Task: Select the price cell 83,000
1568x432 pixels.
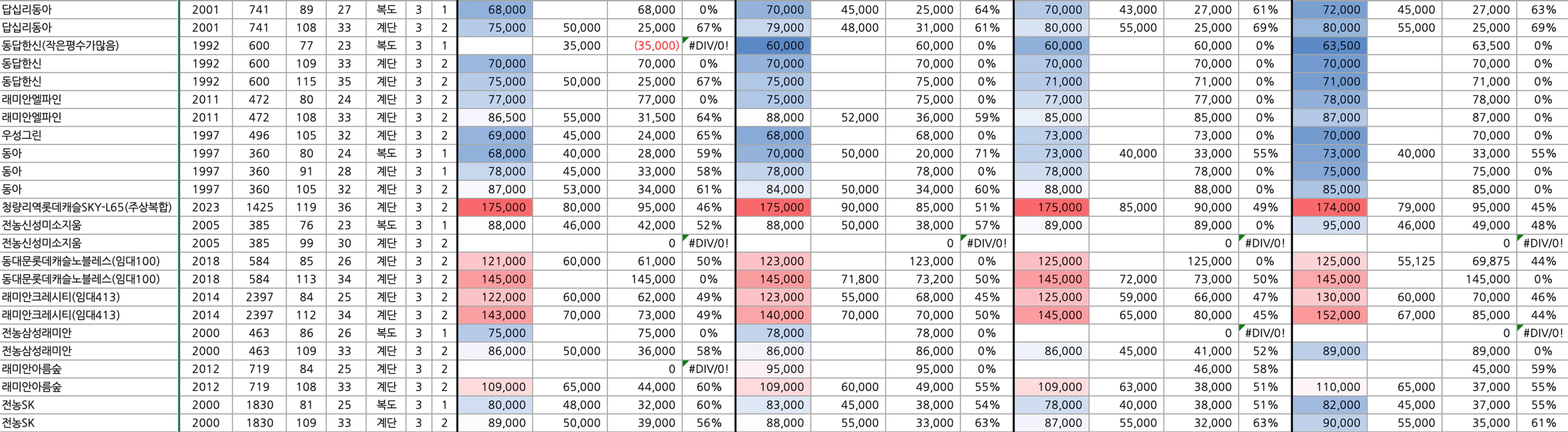Action: (774, 405)
